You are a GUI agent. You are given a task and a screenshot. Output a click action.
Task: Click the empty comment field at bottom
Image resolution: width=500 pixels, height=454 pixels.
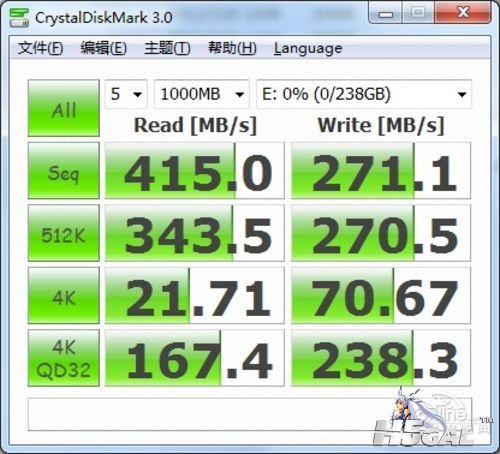coord(249,414)
